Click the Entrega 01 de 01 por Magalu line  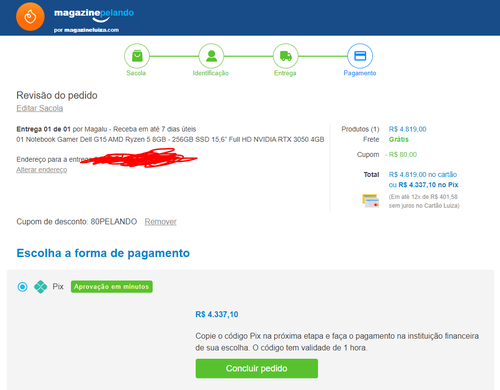point(106,129)
